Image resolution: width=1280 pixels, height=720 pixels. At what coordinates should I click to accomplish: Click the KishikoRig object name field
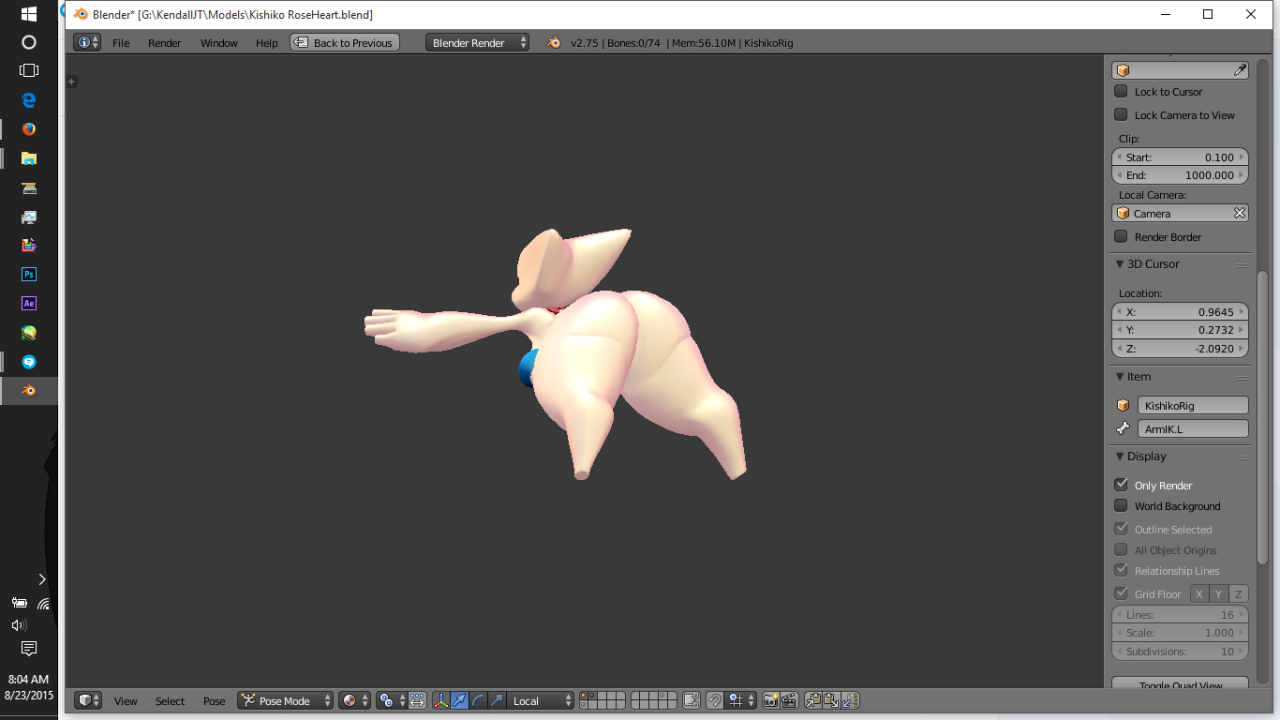point(1193,405)
